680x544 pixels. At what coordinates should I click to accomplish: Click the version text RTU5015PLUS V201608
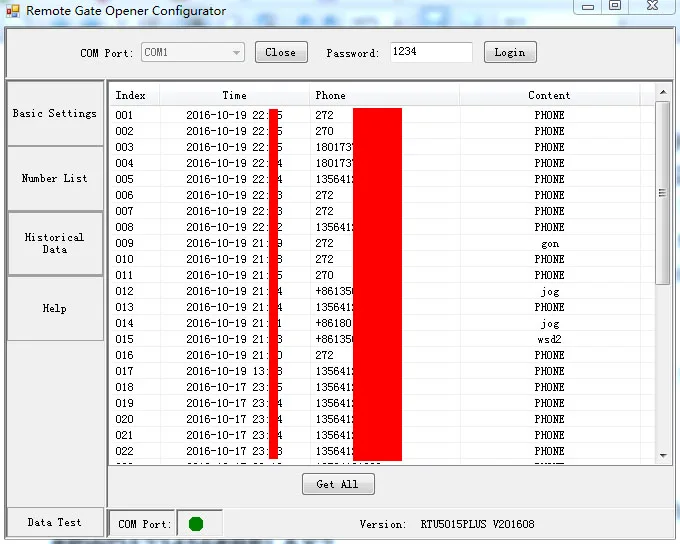click(x=477, y=524)
